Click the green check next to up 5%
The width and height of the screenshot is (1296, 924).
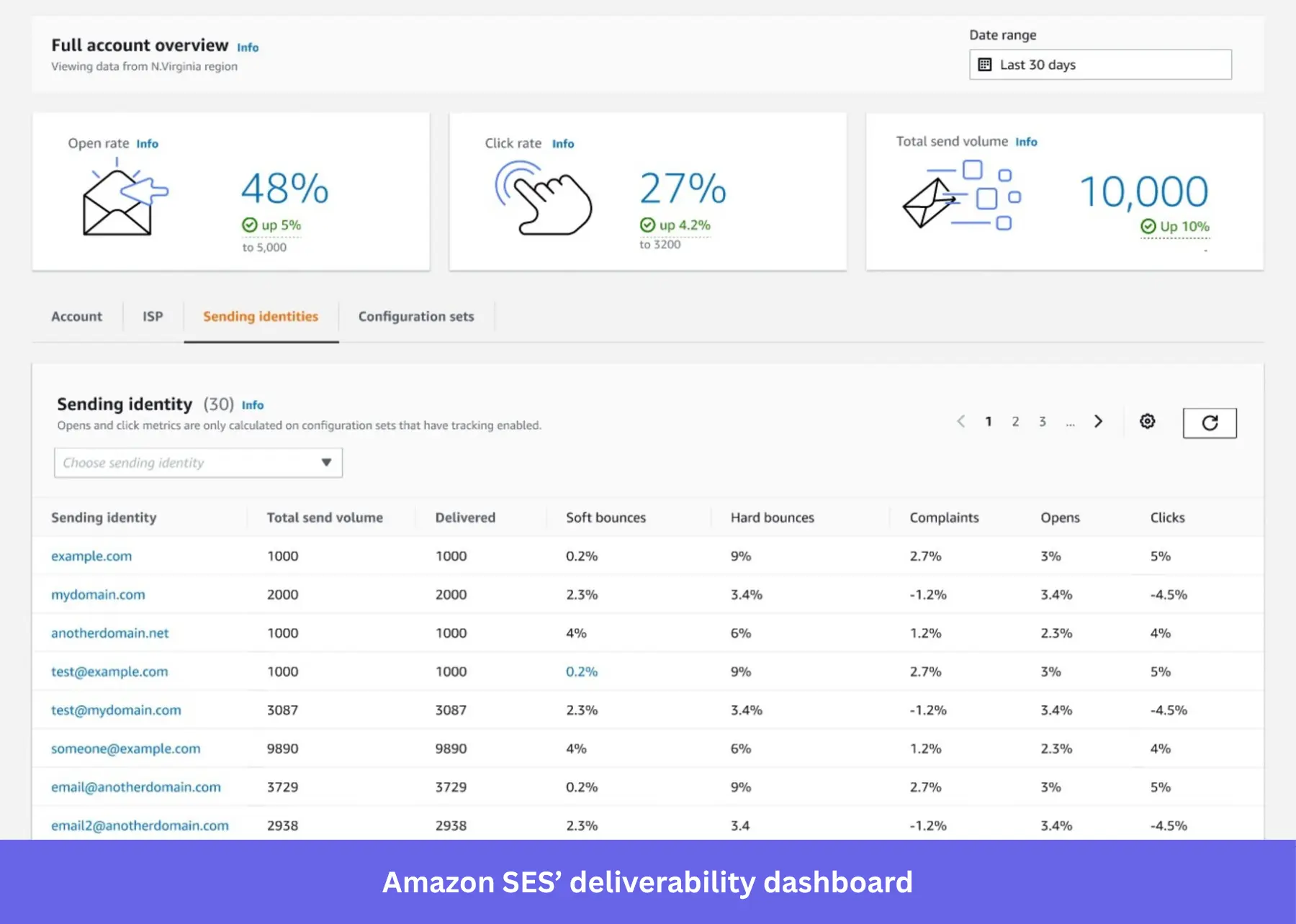point(250,225)
